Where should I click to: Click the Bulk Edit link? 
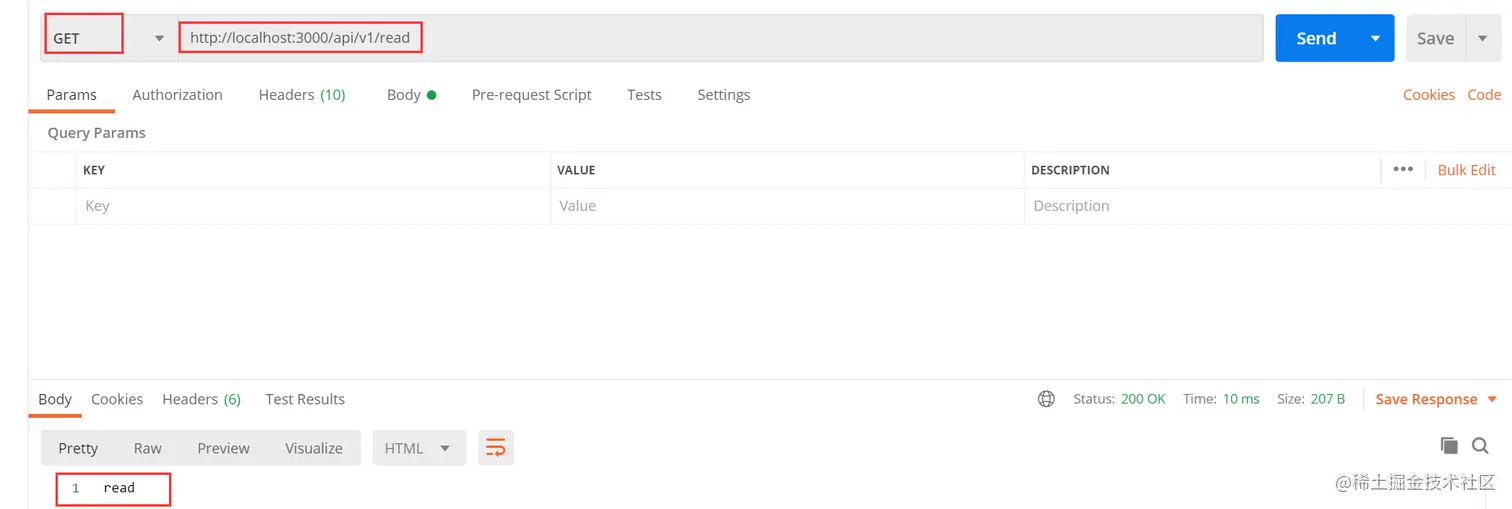pyautogui.click(x=1466, y=170)
